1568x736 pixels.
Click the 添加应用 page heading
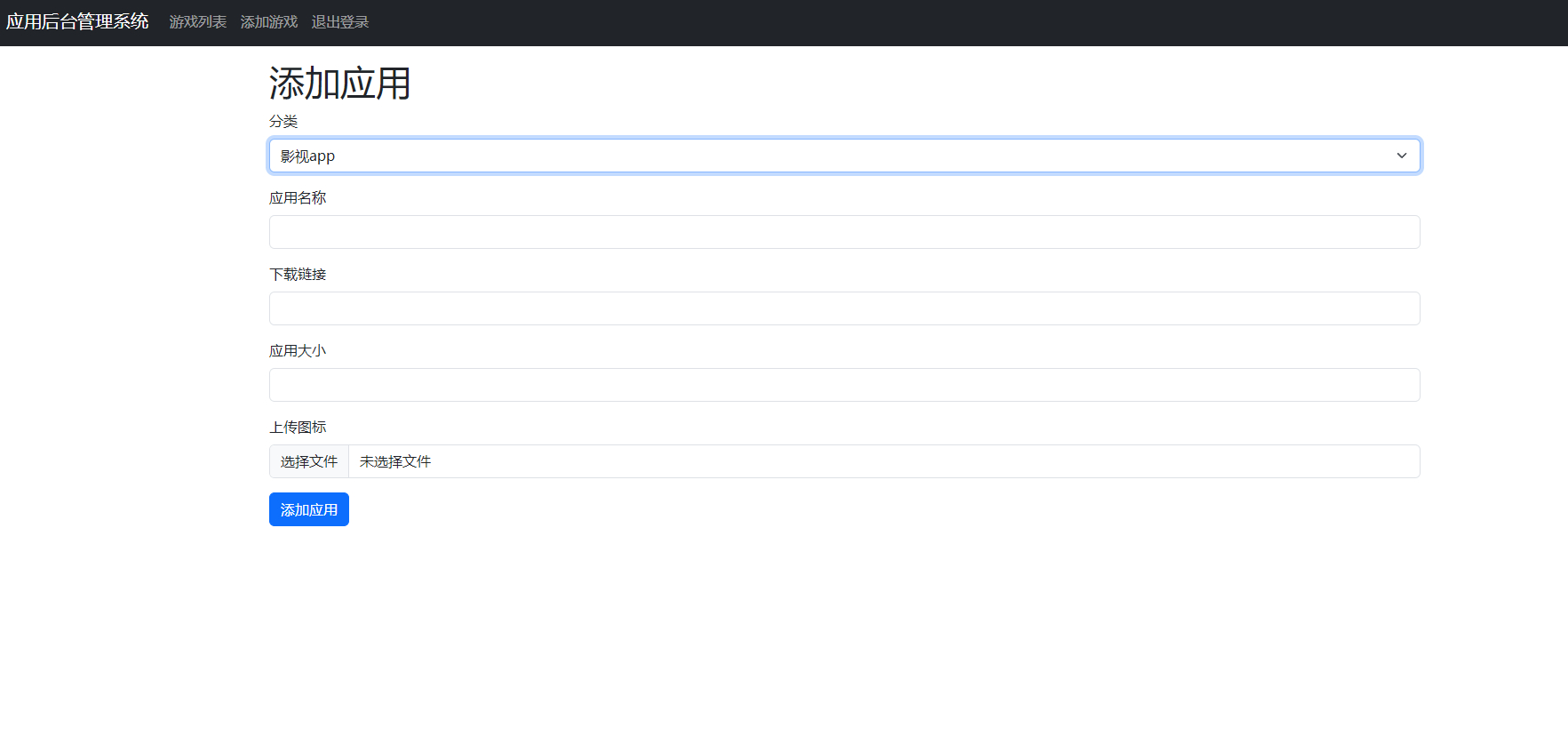tap(339, 84)
